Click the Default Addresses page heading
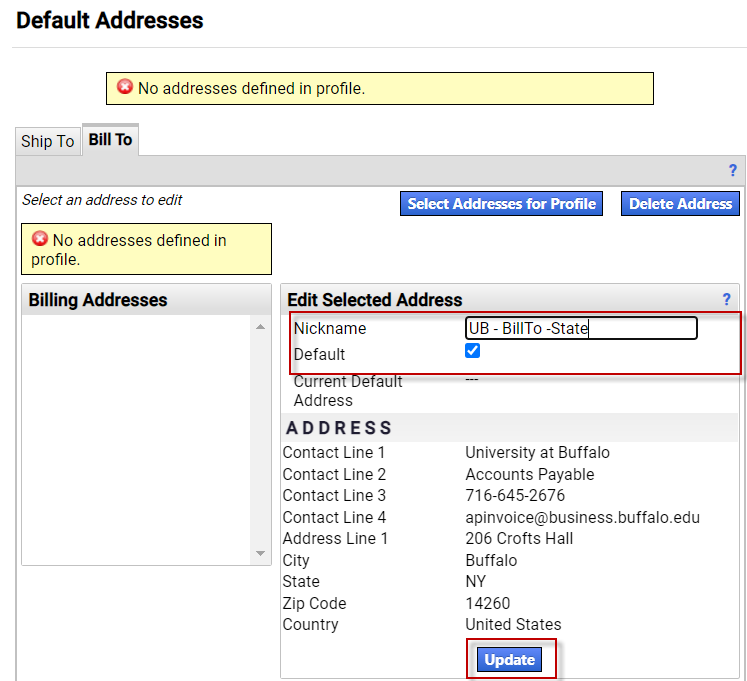Image resolution: width=747 pixels, height=681 pixels. pyautogui.click(x=110, y=20)
